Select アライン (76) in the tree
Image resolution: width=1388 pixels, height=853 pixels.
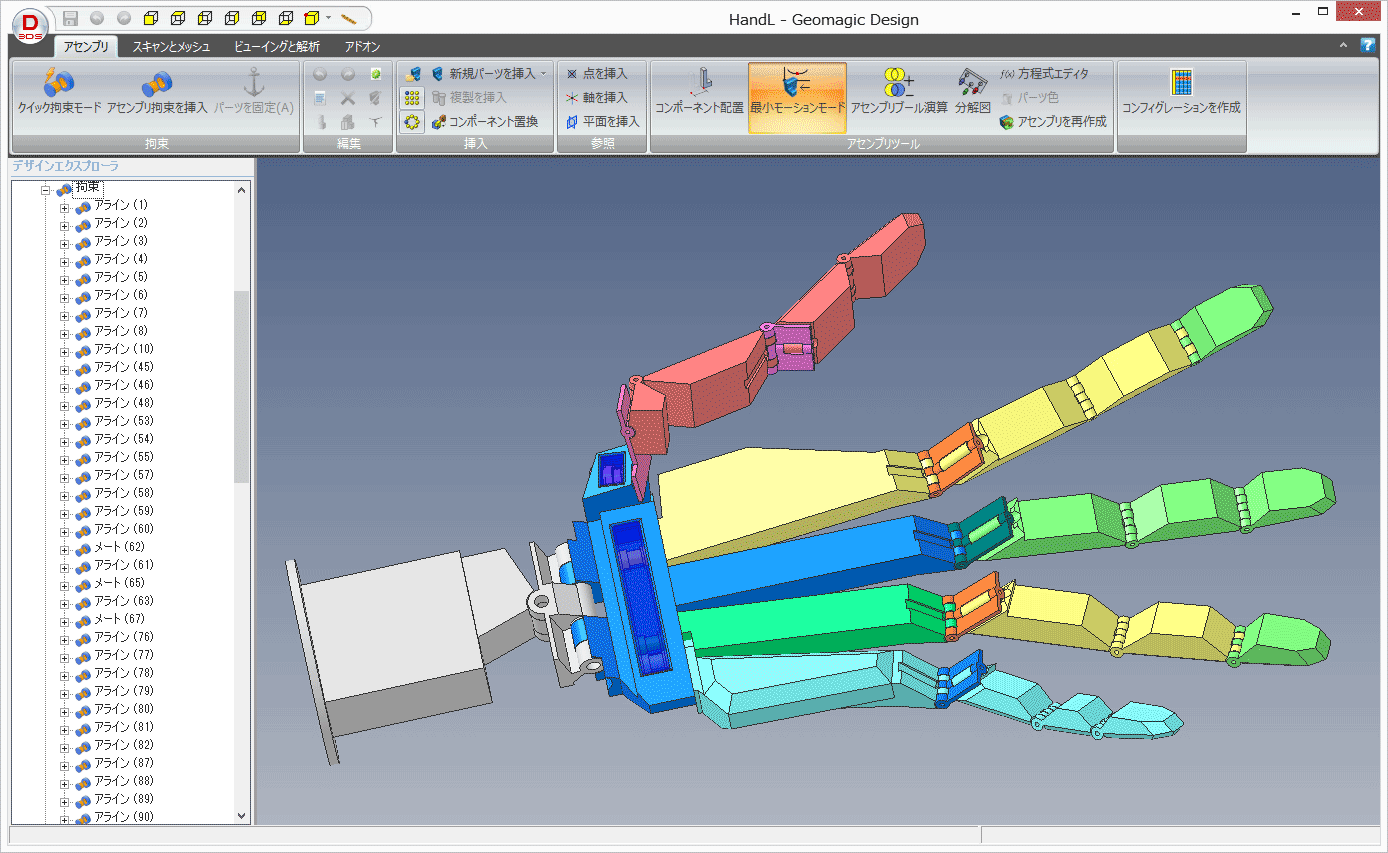(x=124, y=637)
